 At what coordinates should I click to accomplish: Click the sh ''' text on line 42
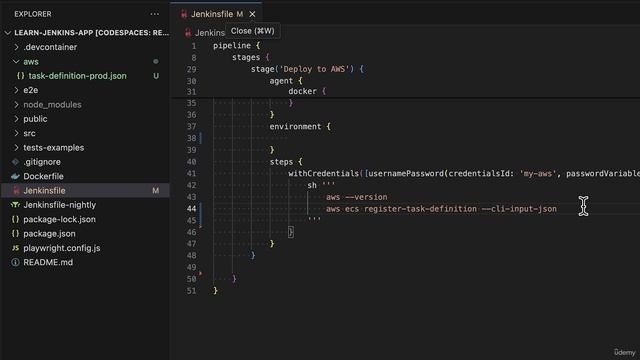click(x=321, y=185)
